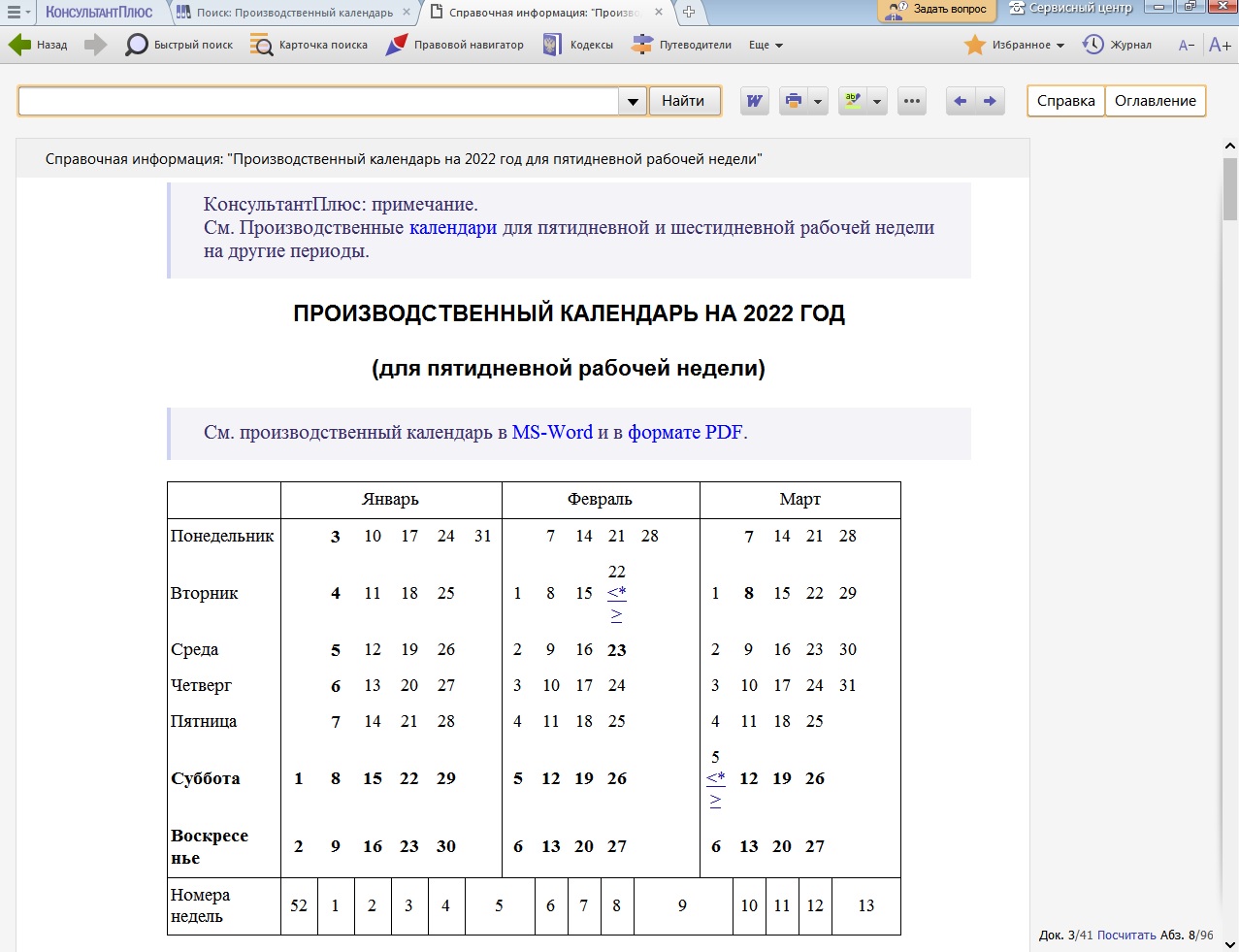Click the формате PDF link
The width and height of the screenshot is (1239, 952).
click(685, 433)
